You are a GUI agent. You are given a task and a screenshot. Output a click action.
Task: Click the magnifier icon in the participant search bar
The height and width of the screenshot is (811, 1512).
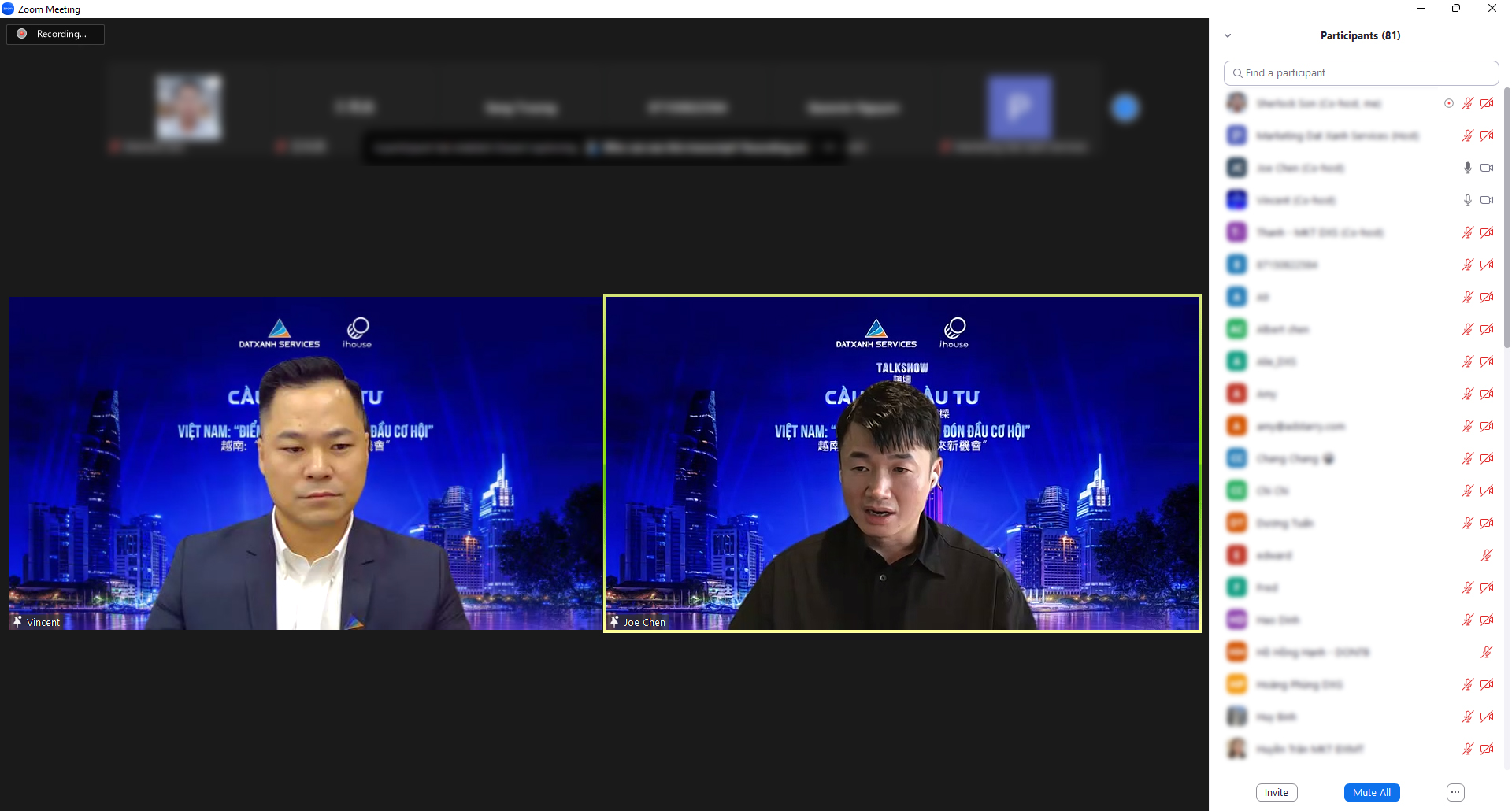(x=1236, y=72)
